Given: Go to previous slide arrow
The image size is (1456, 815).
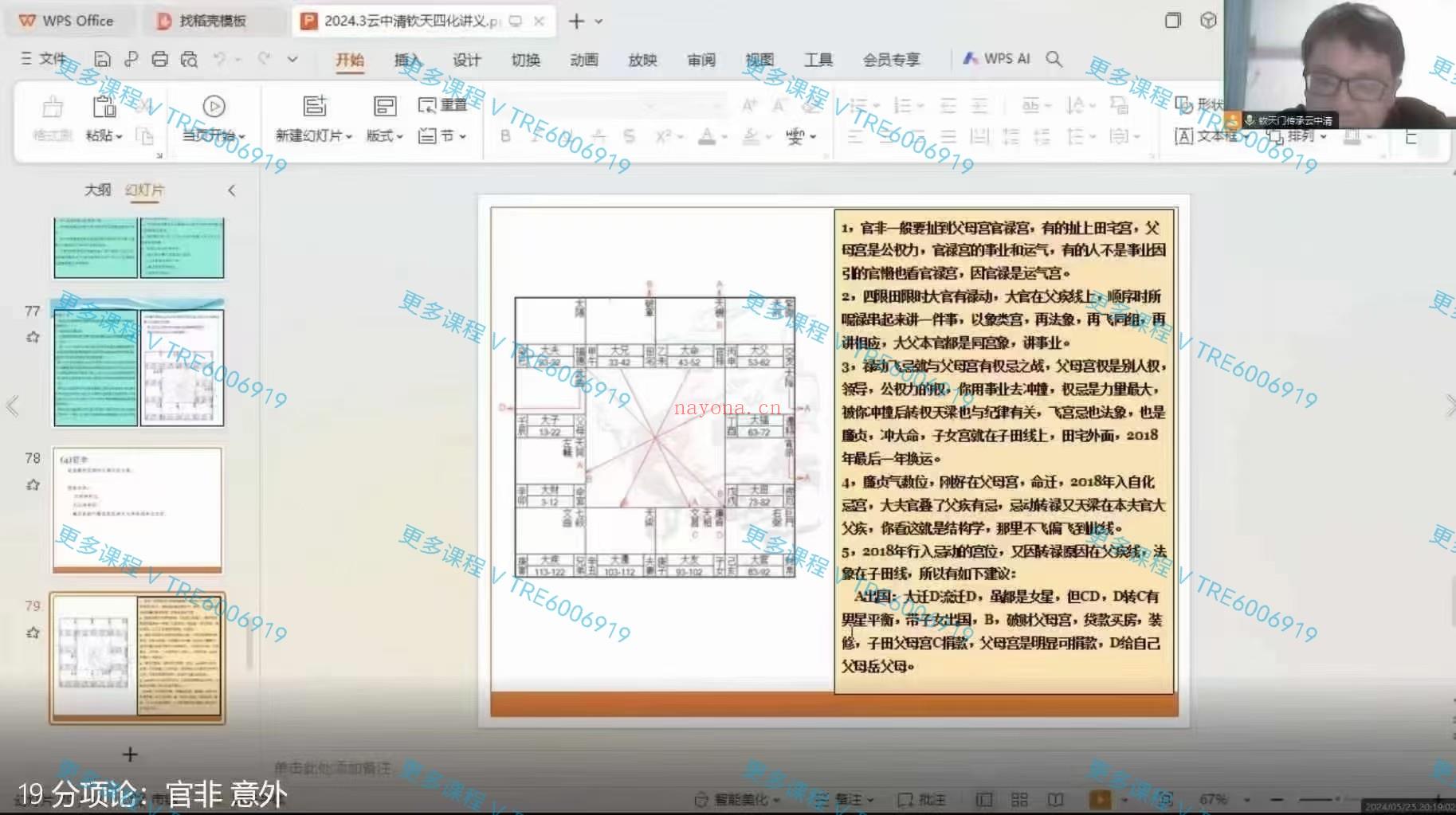Looking at the screenshot, I should [12, 406].
